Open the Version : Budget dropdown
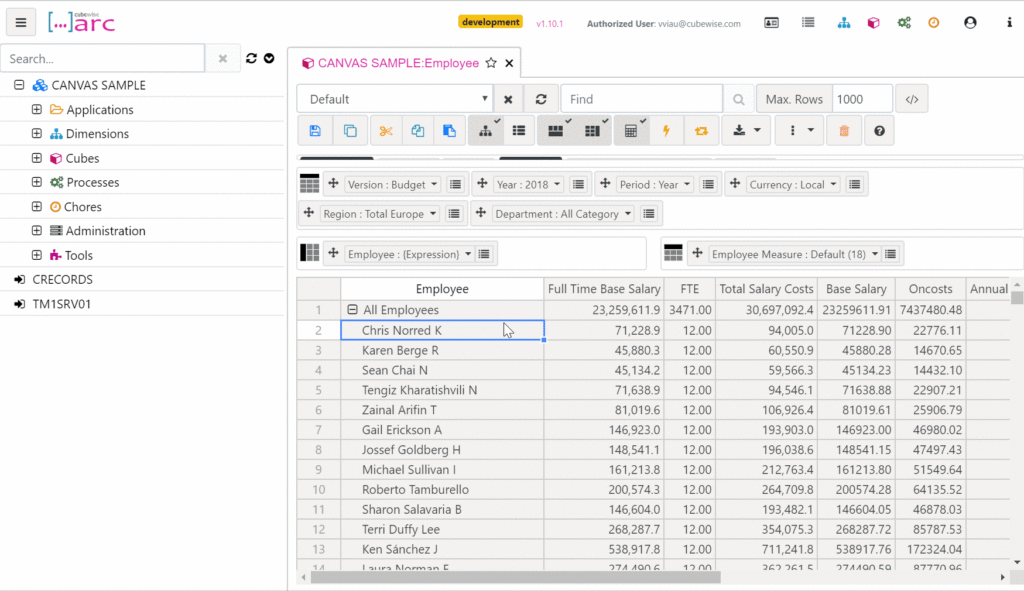This screenshot has width=1024, height=591. tap(392, 184)
